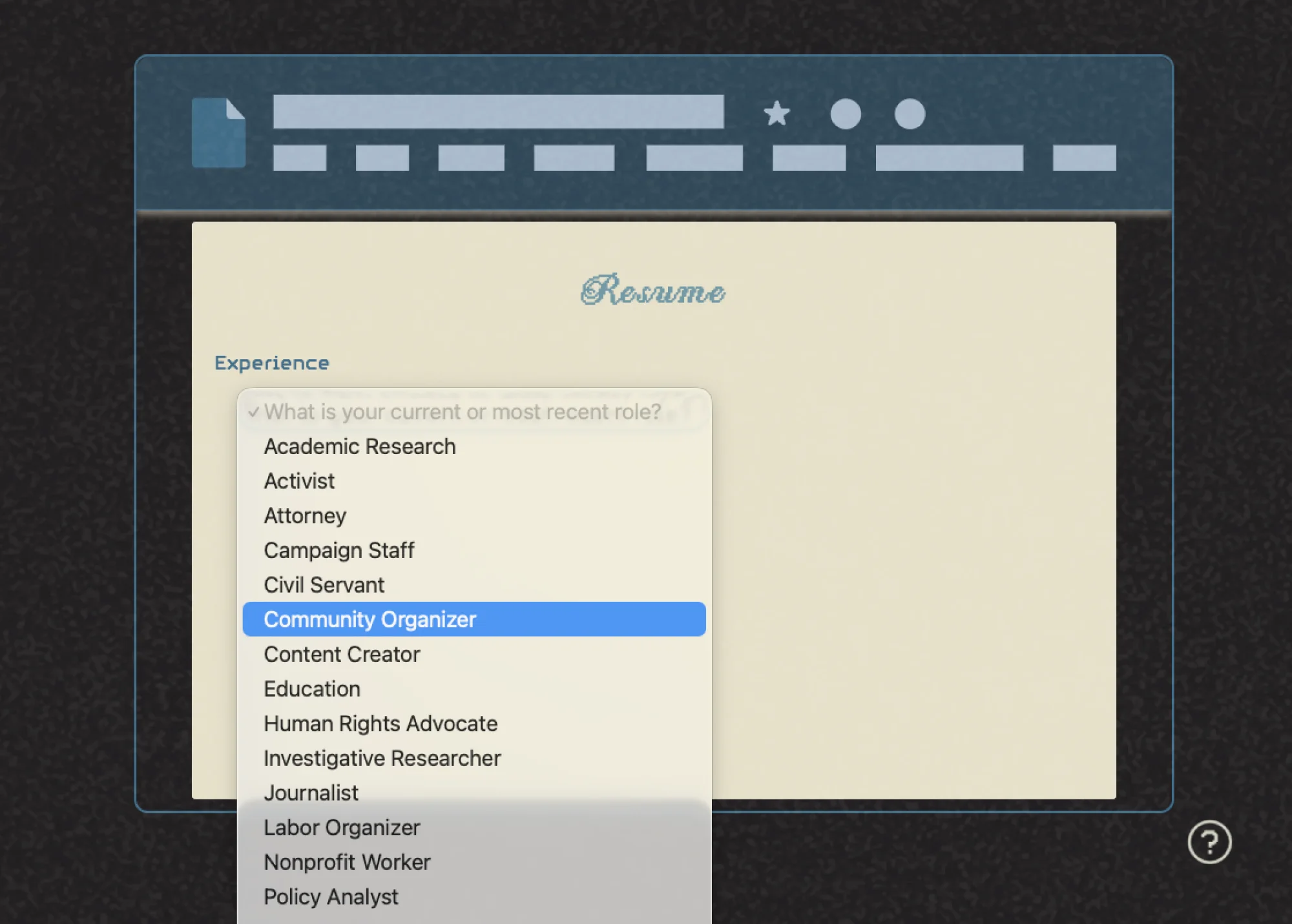The height and width of the screenshot is (924, 1292).
Task: Select Journalist from the role dropdown
Action: 311,792
